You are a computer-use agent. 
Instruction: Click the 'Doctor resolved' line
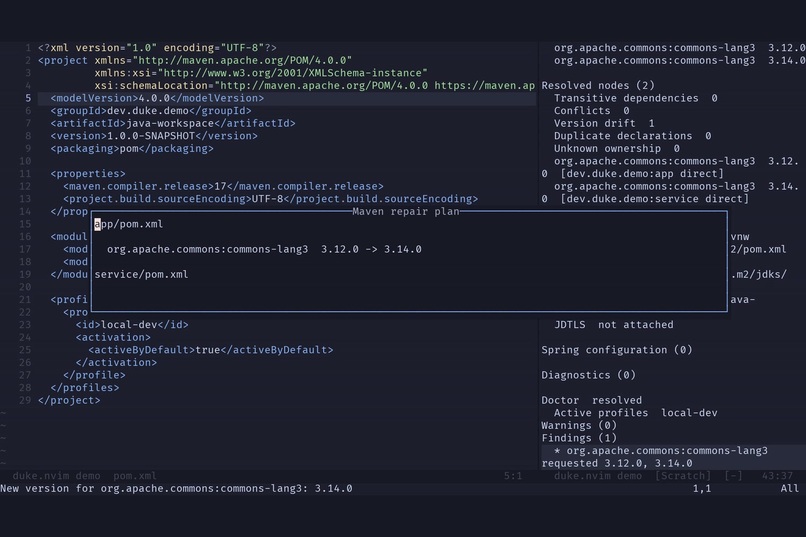(x=592, y=400)
